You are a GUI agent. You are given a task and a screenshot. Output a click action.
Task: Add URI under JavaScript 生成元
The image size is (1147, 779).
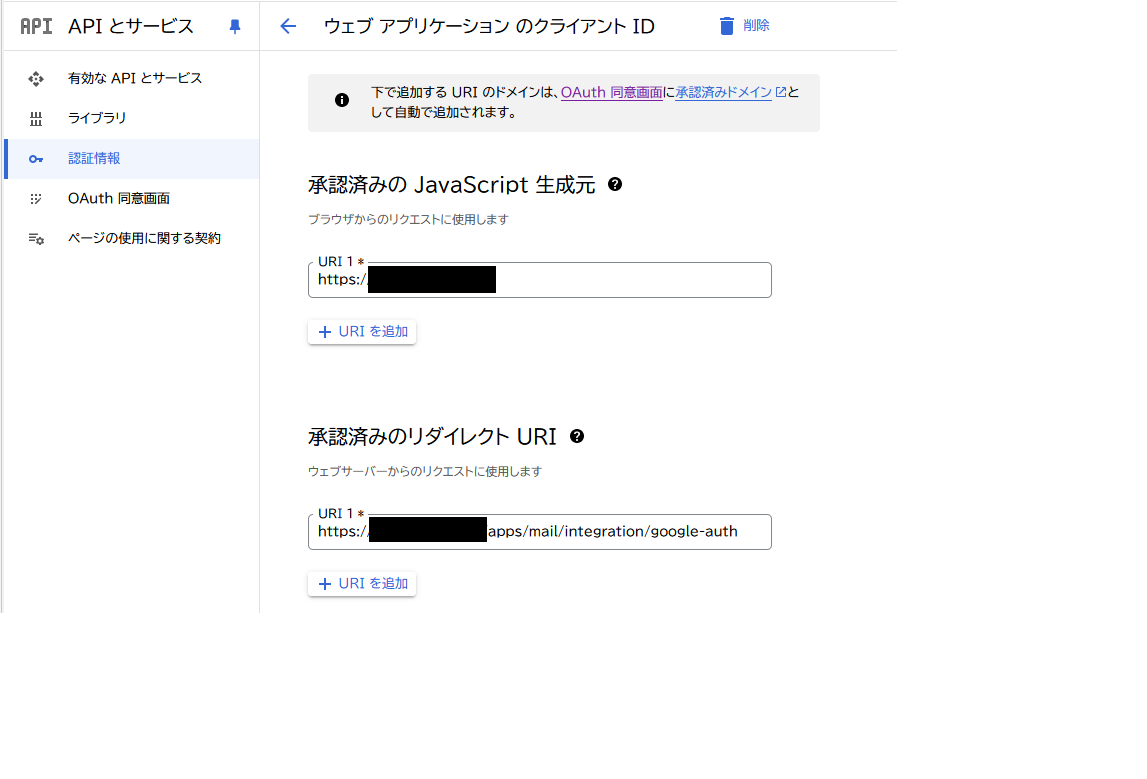pyautogui.click(x=362, y=331)
